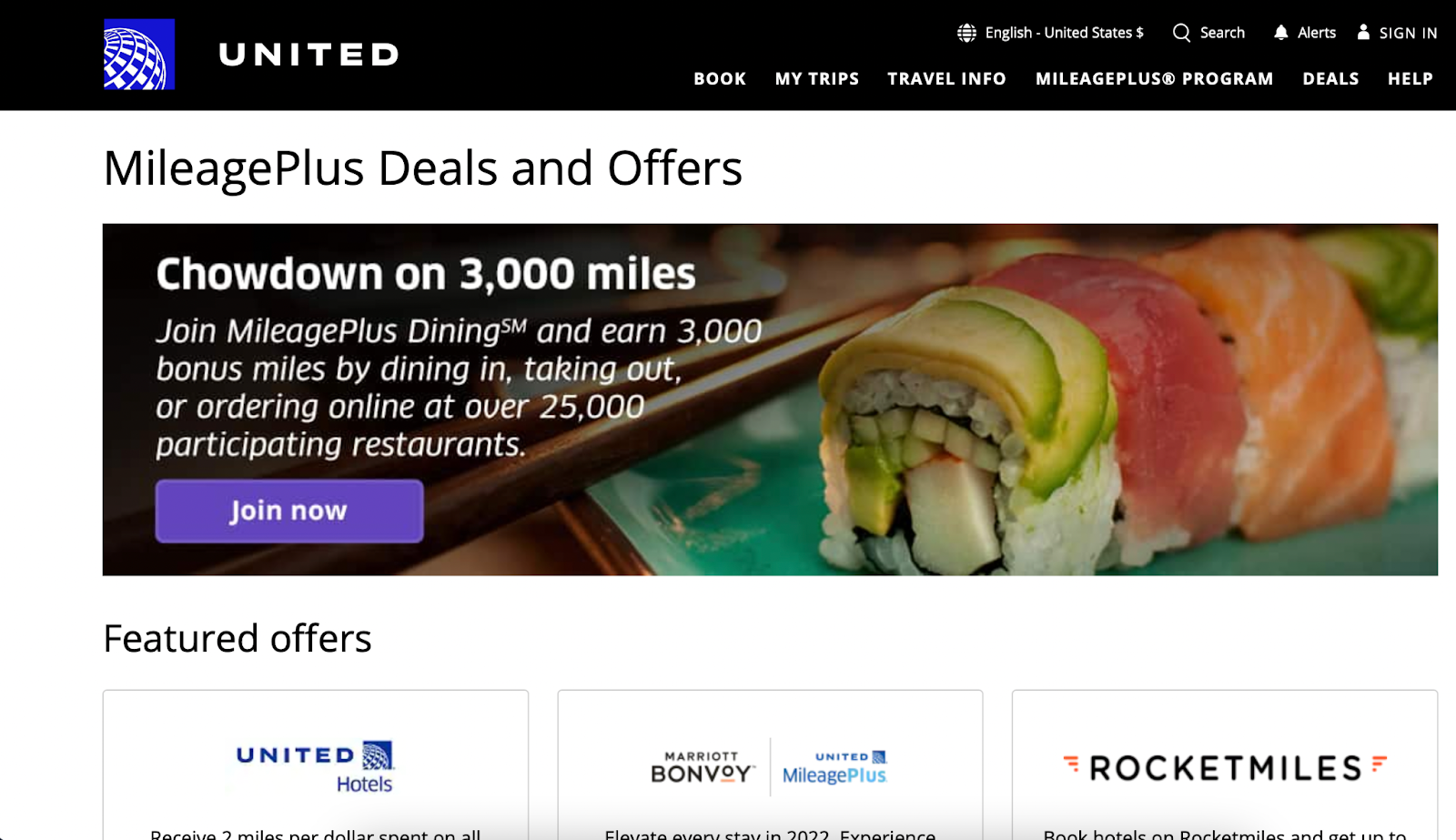The image size is (1456, 840).
Task: Click the Rocketmiles logo
Action: (x=1225, y=768)
